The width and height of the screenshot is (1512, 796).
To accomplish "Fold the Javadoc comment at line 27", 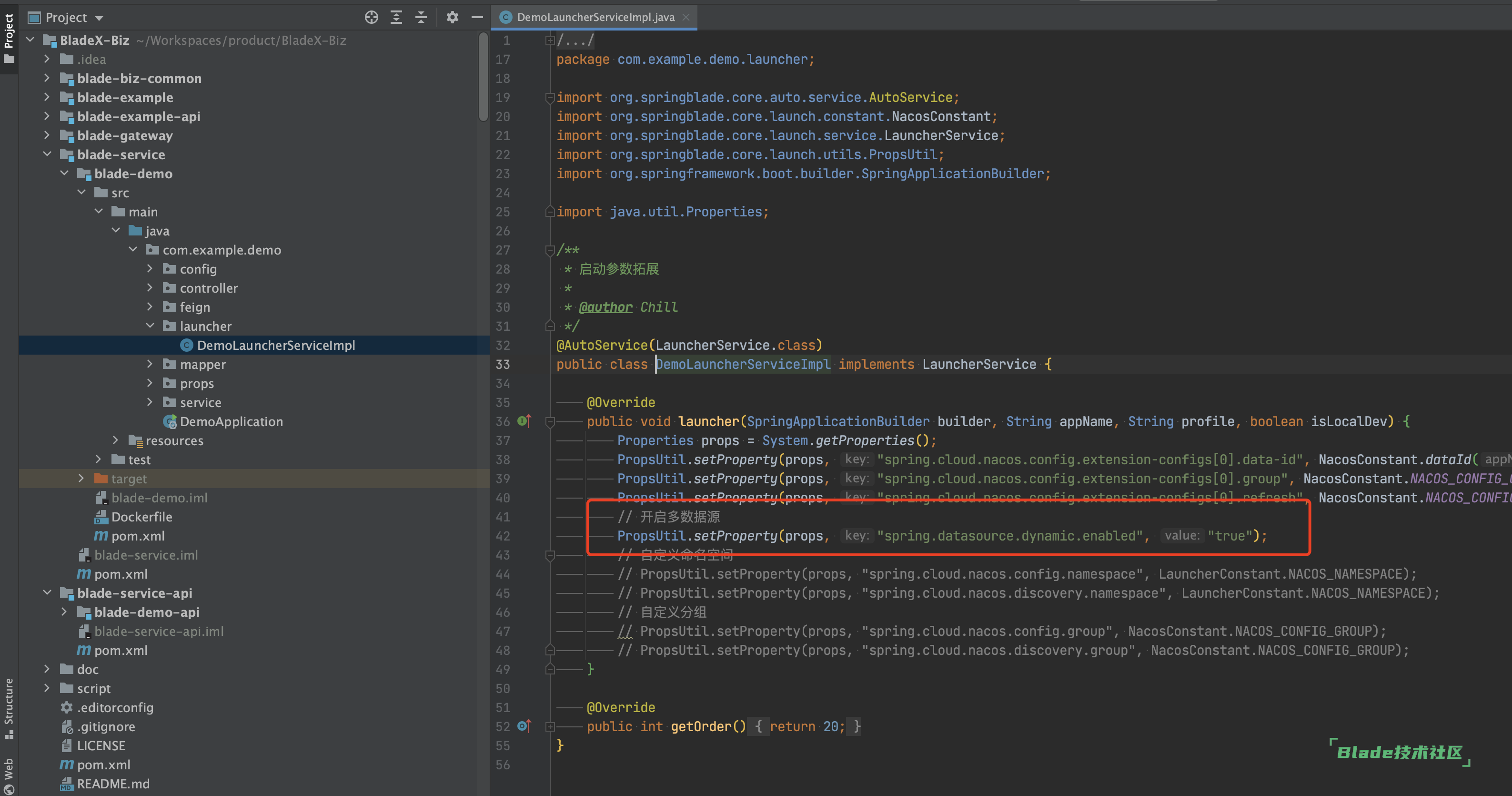I will point(550,250).
